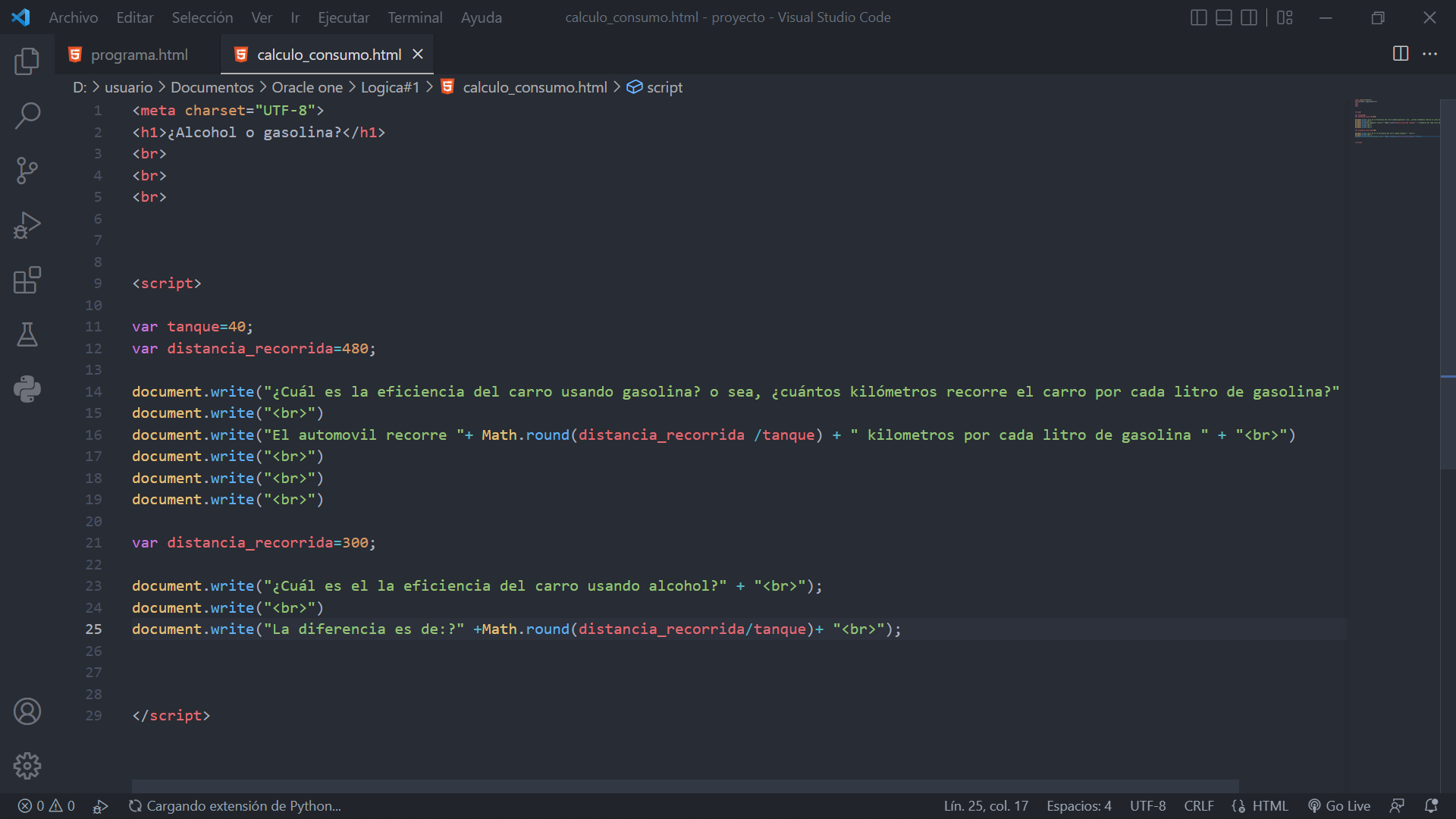
Task: Click 'var distancia_recorrida=300;' line
Action: [x=254, y=543]
